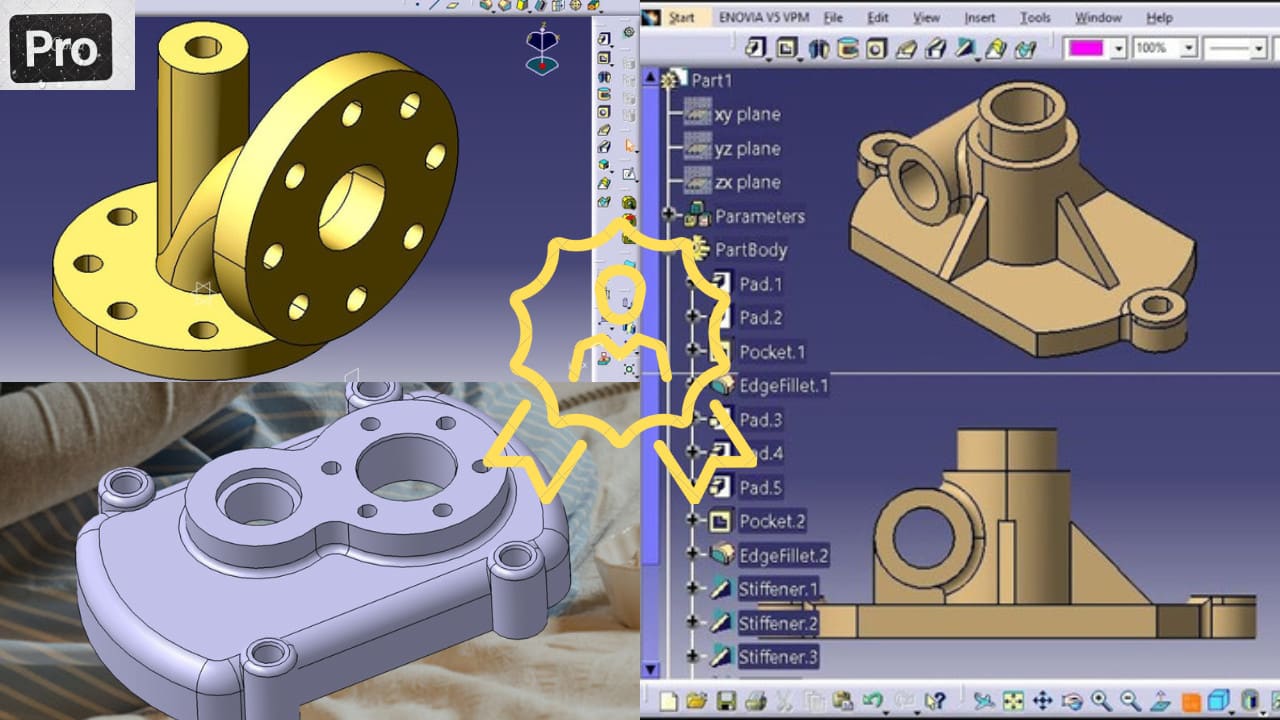
Task: Activate the Rotate view tool
Action: point(1072,701)
